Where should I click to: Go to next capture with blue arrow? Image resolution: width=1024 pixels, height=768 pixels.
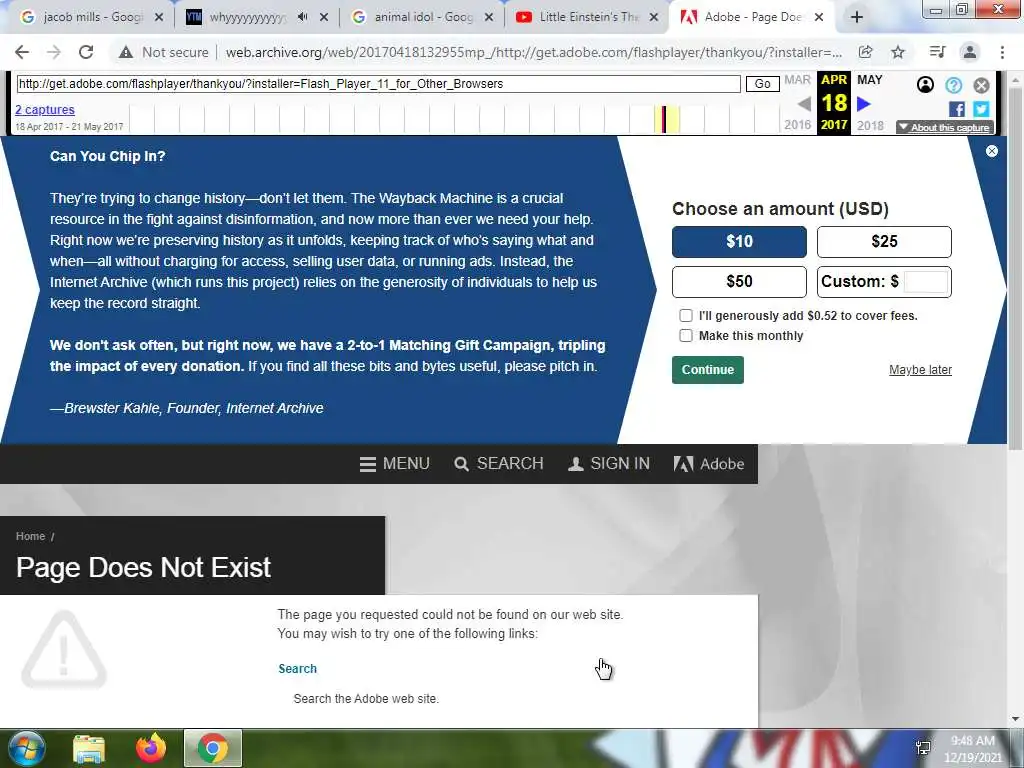tap(864, 104)
